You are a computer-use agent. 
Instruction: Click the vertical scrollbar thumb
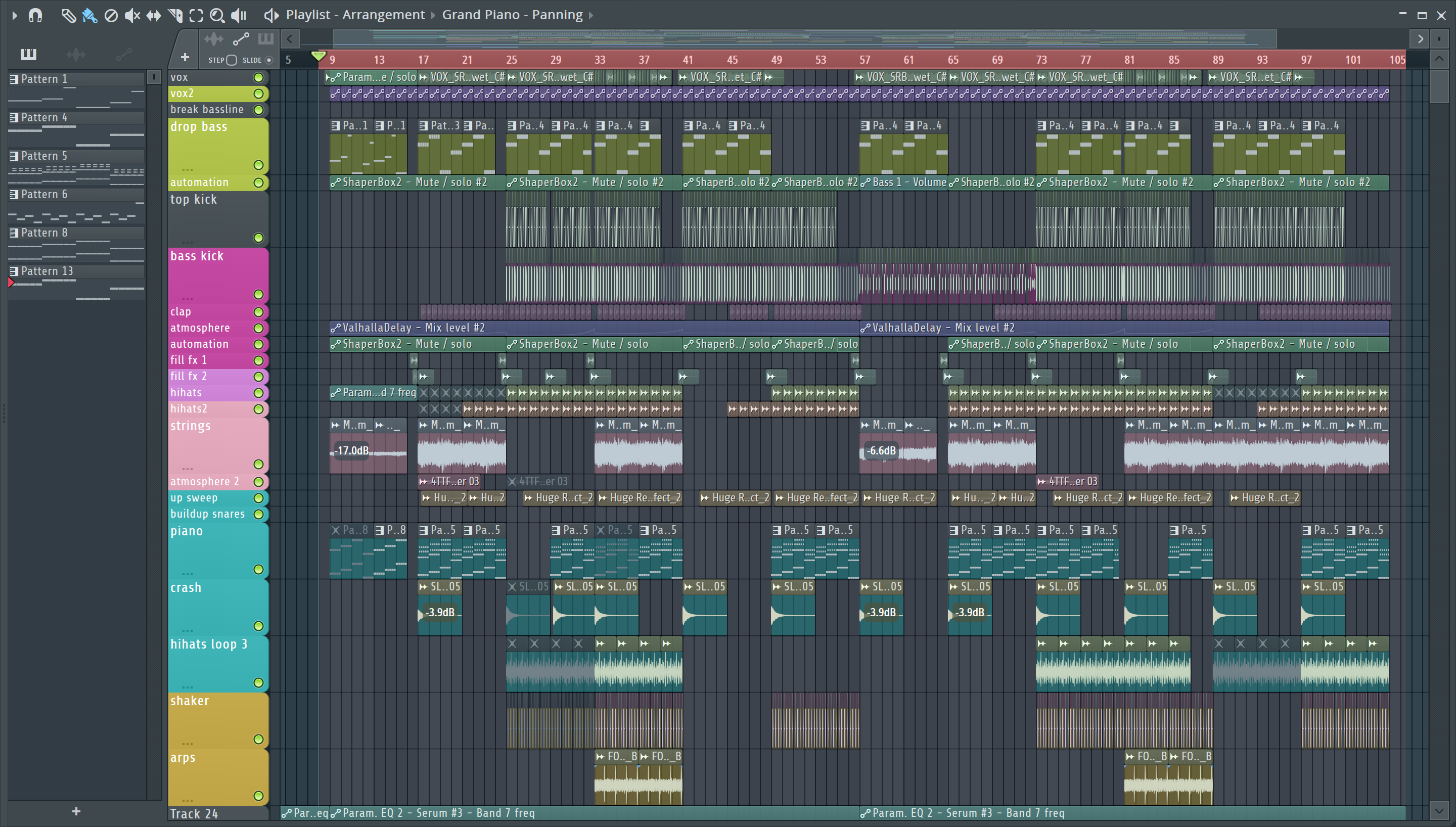1439,86
